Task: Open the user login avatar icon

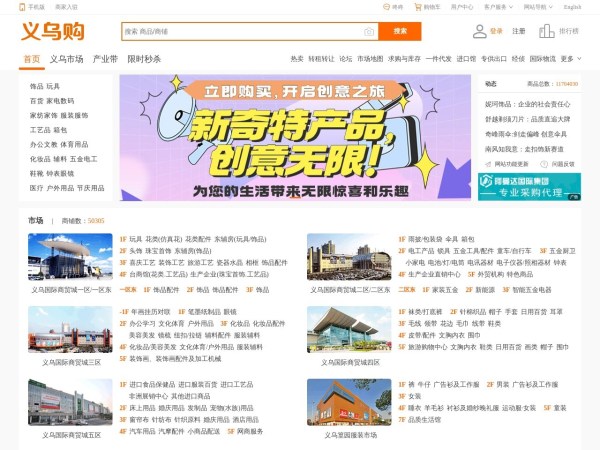Action: point(479,31)
